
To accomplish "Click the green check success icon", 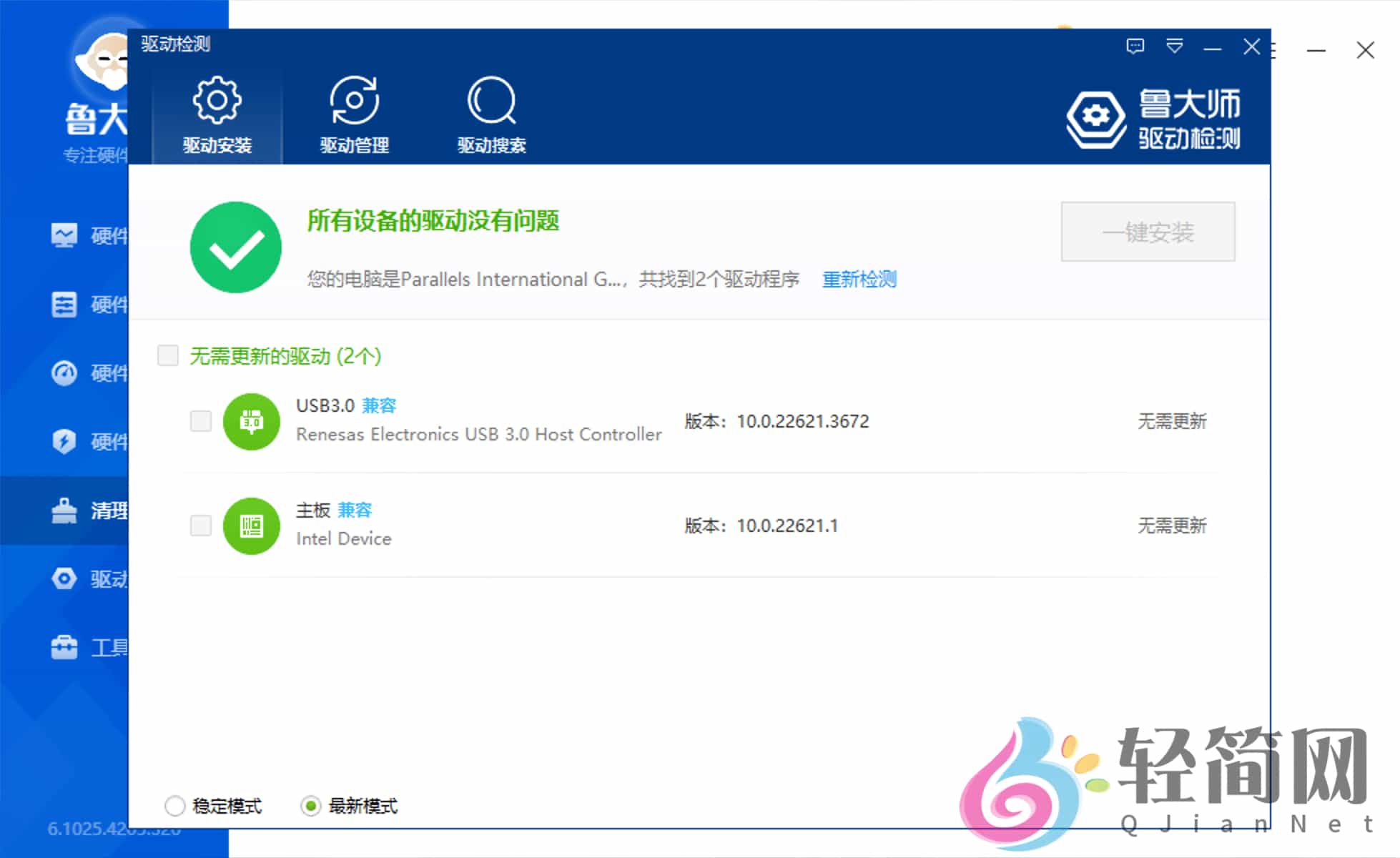I will coord(235,246).
